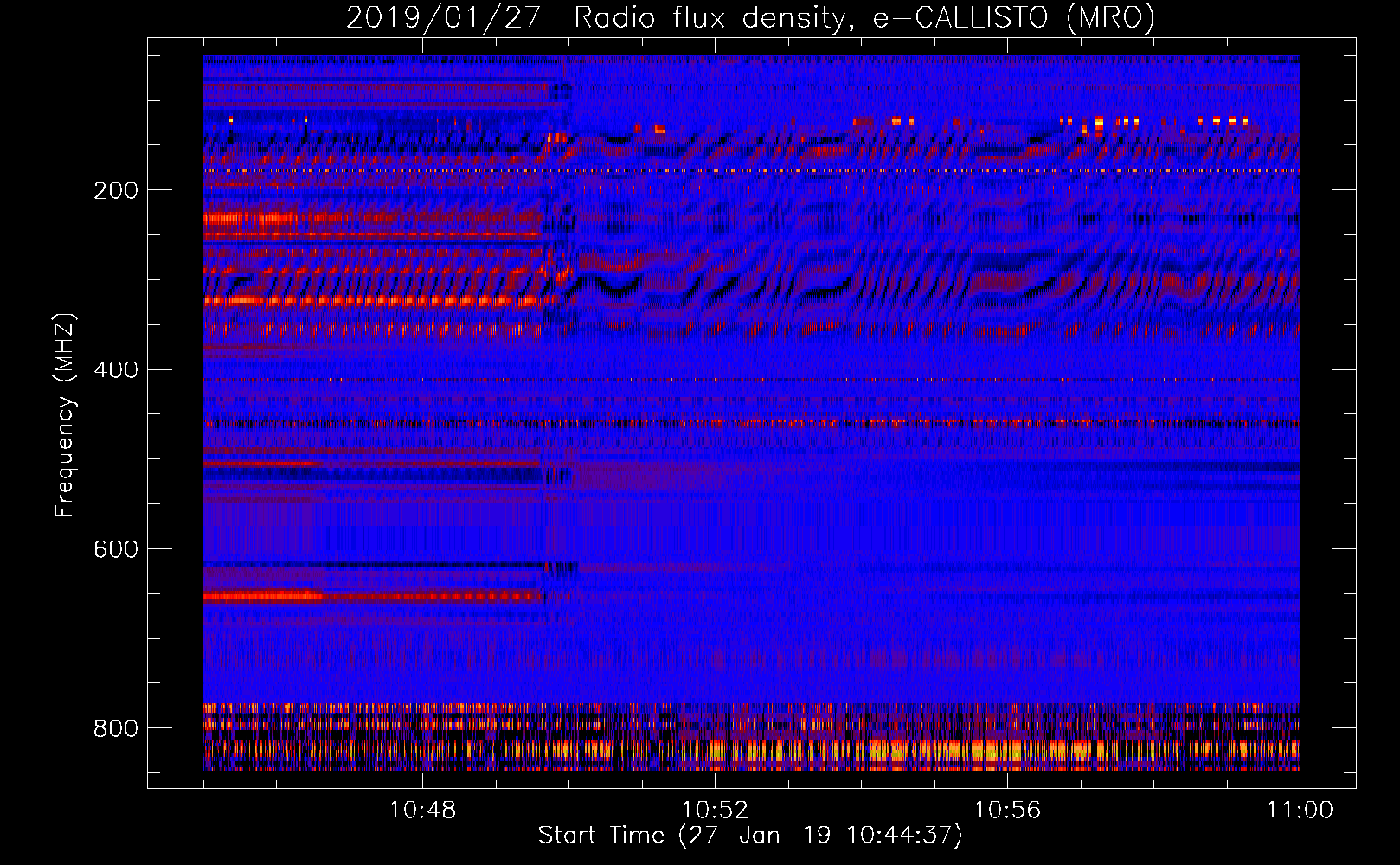Screen dimensions: 1400x865
Task: Click the 10:56 time tick label
Action: click(x=1007, y=811)
